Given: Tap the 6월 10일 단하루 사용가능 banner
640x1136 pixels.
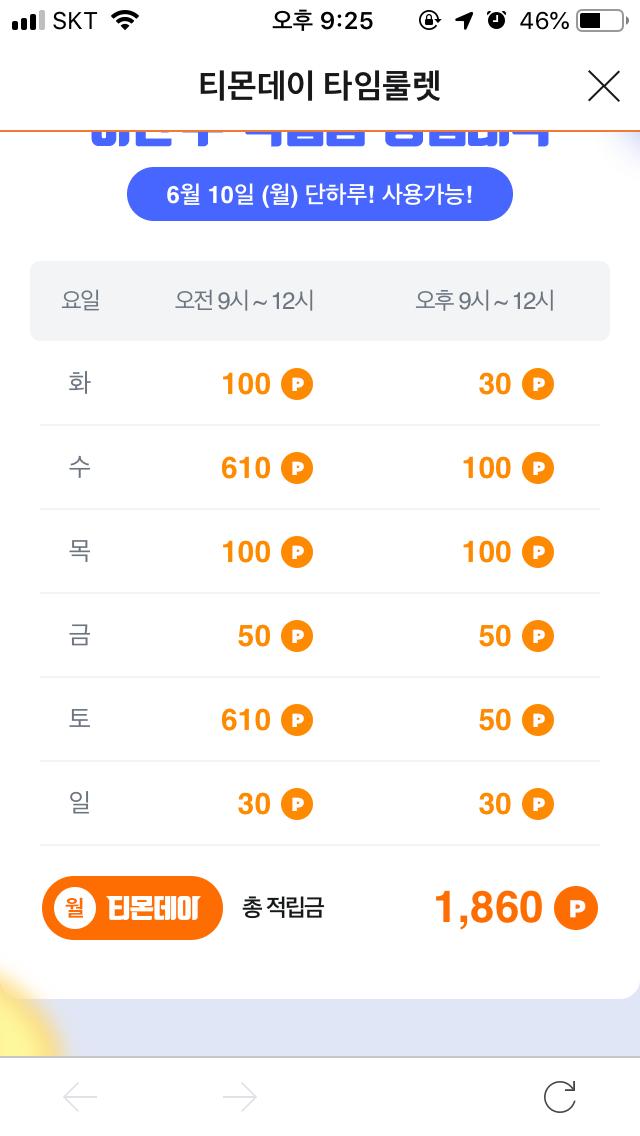Looking at the screenshot, I should [x=319, y=194].
